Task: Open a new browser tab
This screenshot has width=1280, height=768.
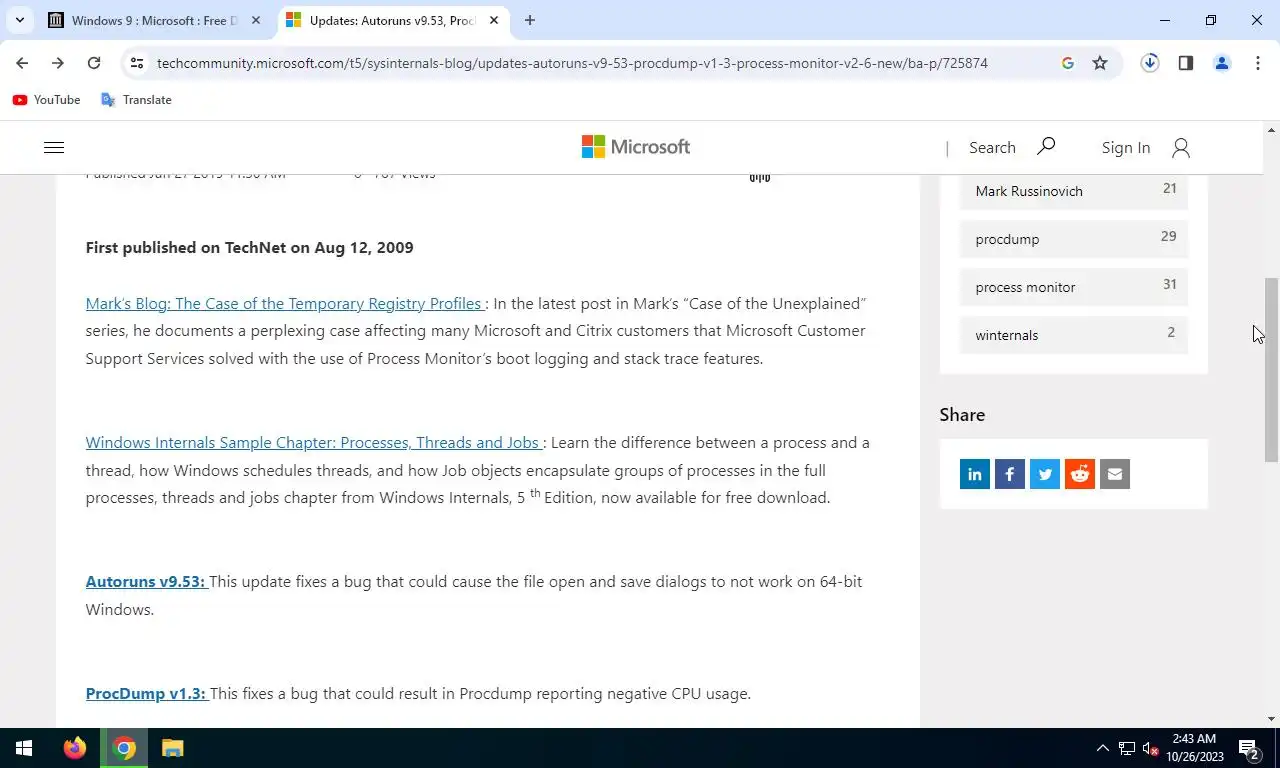Action: point(530,20)
